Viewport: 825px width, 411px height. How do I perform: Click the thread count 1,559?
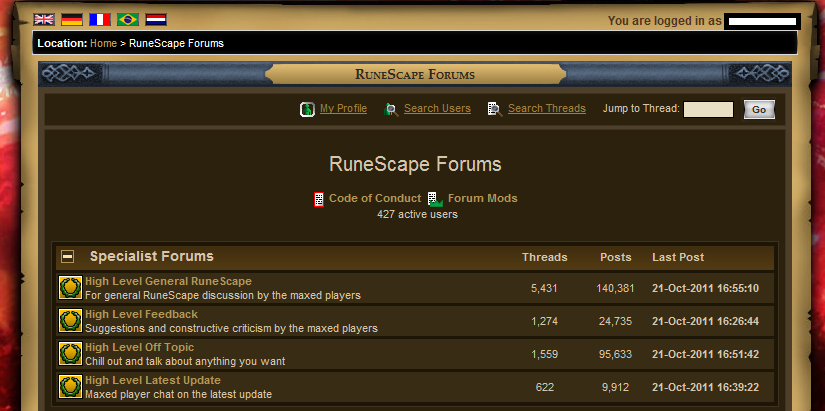pos(545,355)
